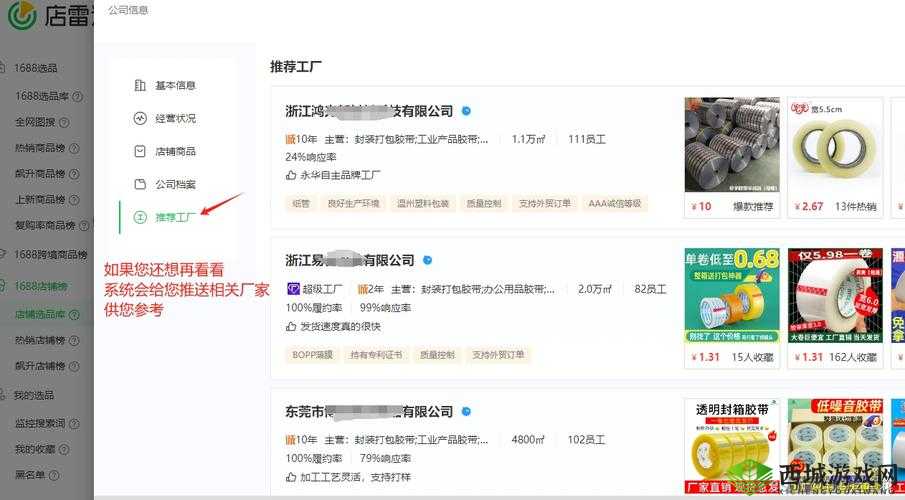This screenshot has height=500, width=905.
Task: Collapse the 1688店铺榜 sidebar section
Action: [x=43, y=286]
